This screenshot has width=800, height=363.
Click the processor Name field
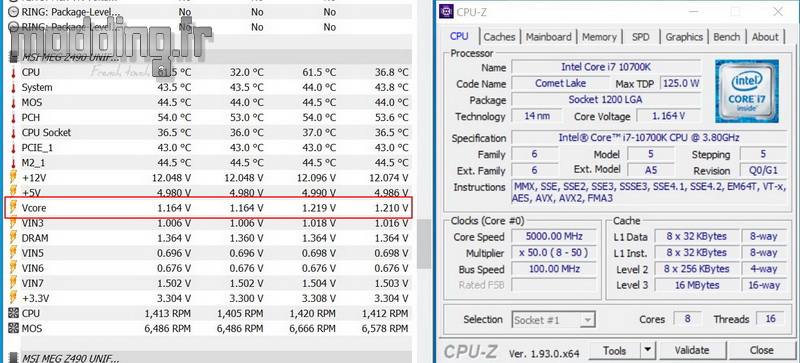pyautogui.click(x=606, y=67)
